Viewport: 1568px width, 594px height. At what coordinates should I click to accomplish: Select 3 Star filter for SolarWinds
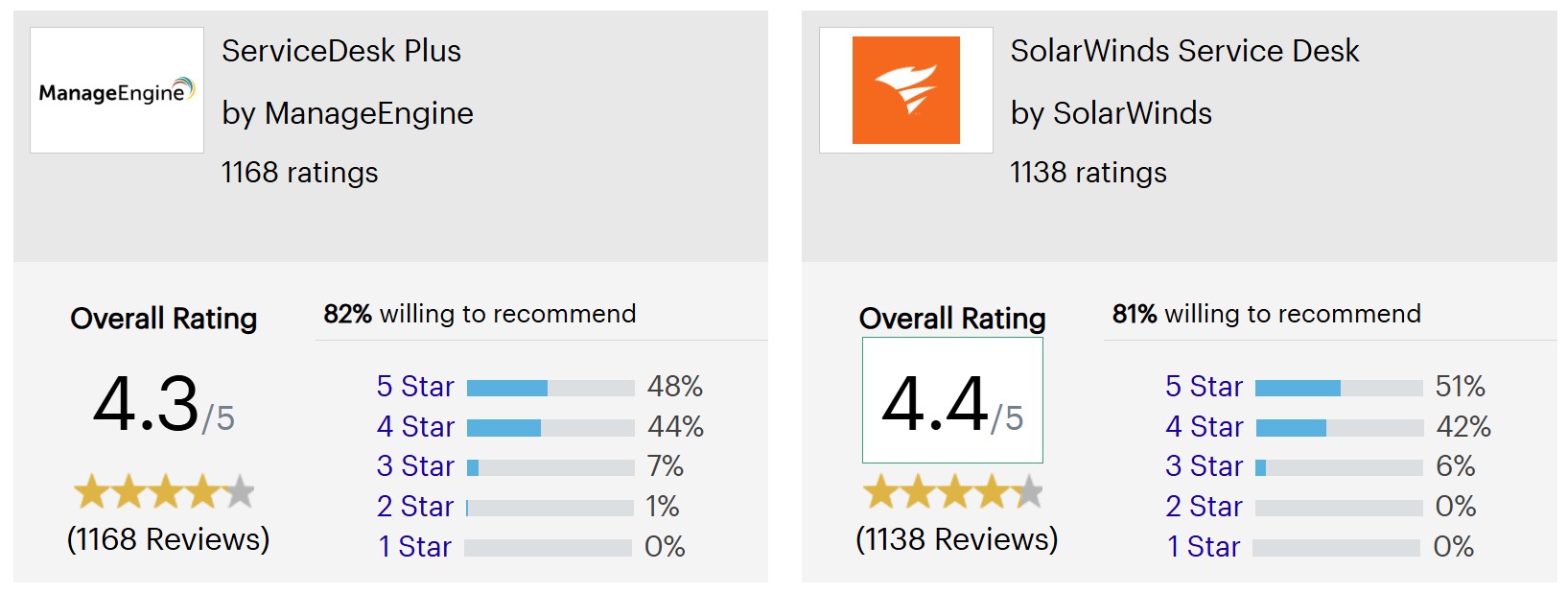pyautogui.click(x=1205, y=466)
